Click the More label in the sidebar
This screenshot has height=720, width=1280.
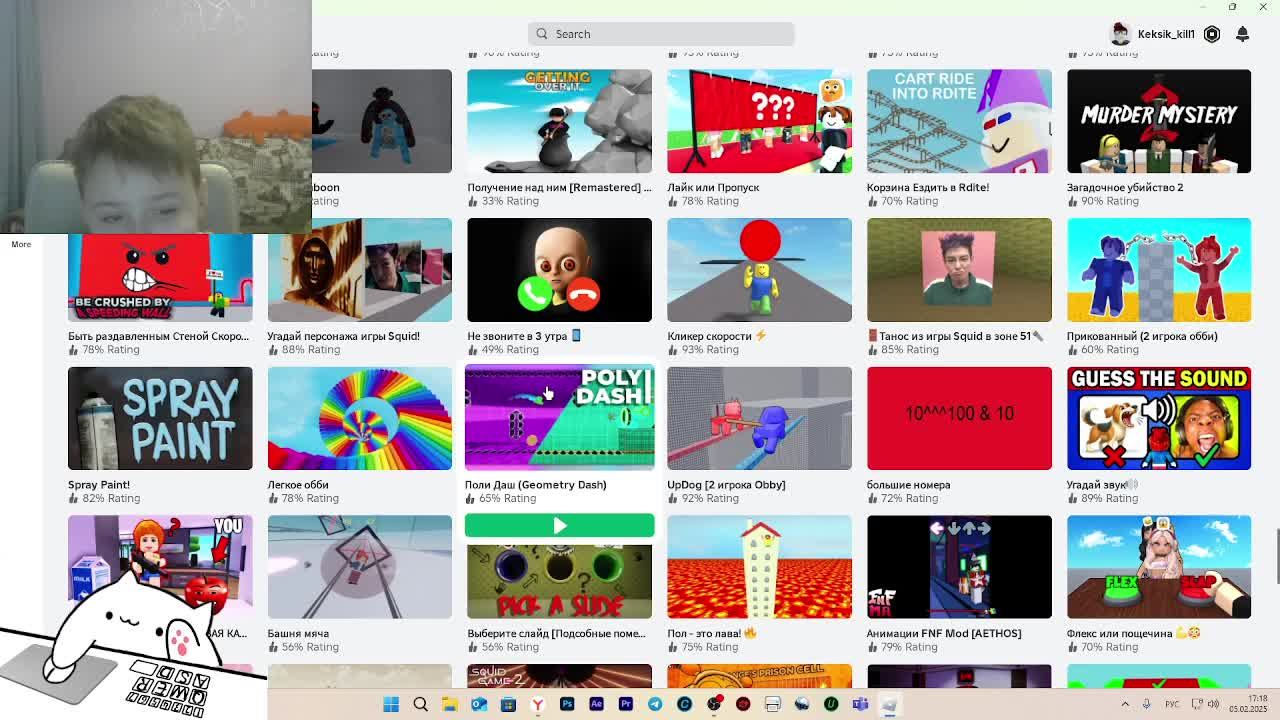click(x=21, y=244)
